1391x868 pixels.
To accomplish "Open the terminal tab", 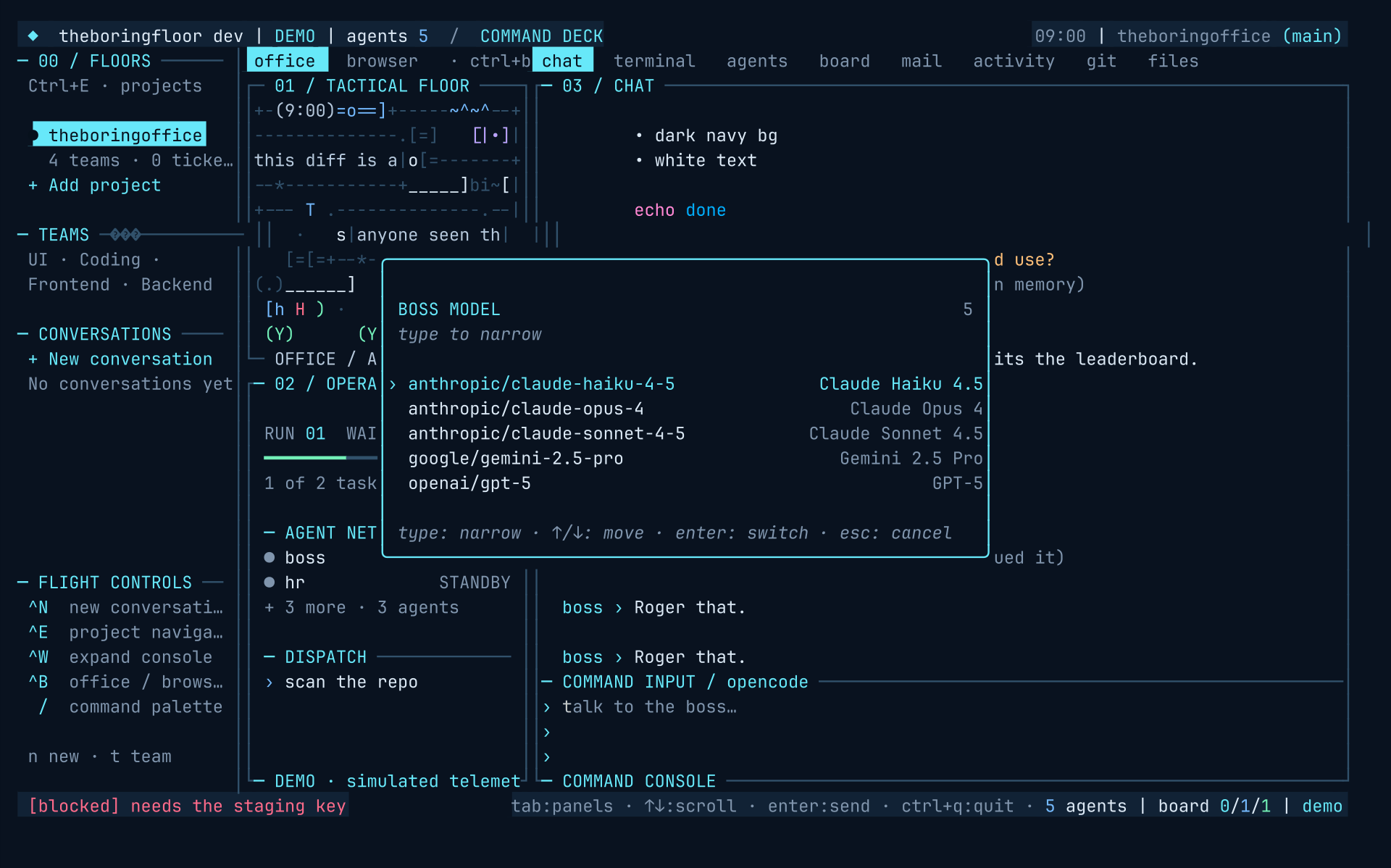I will pos(654,61).
